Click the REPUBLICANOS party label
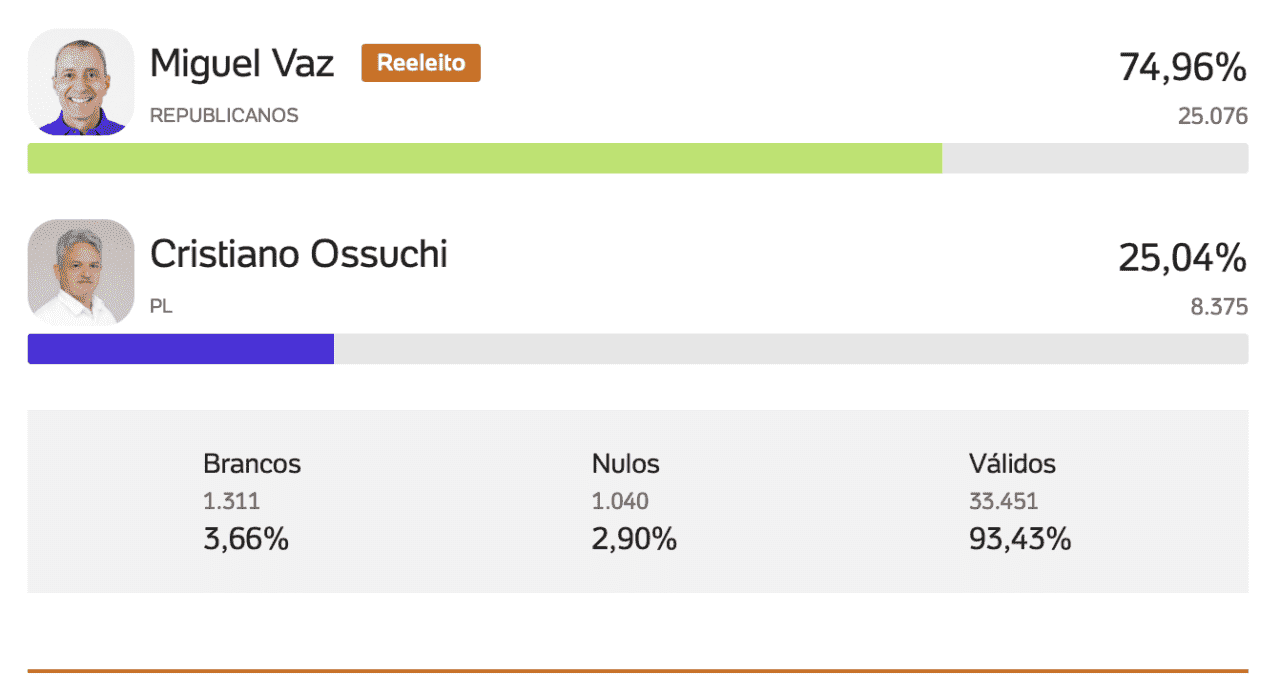 tap(224, 115)
